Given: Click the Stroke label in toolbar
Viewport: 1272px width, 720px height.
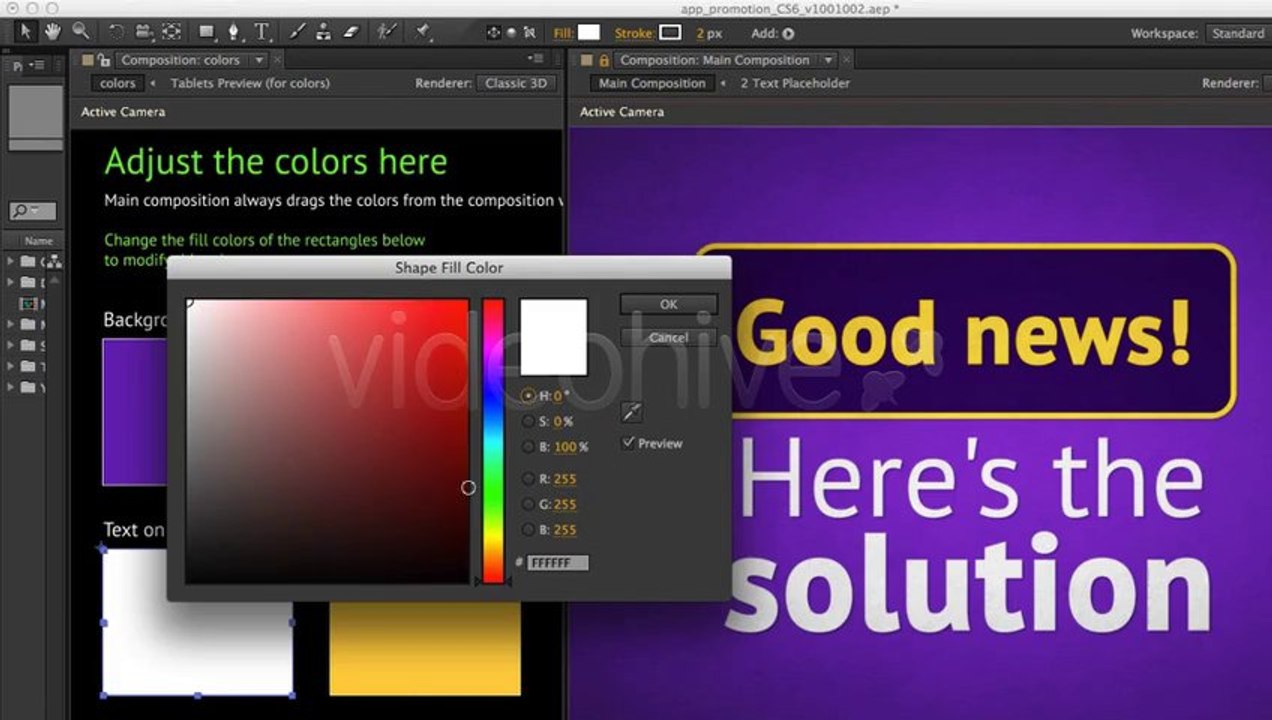Looking at the screenshot, I should 633,33.
